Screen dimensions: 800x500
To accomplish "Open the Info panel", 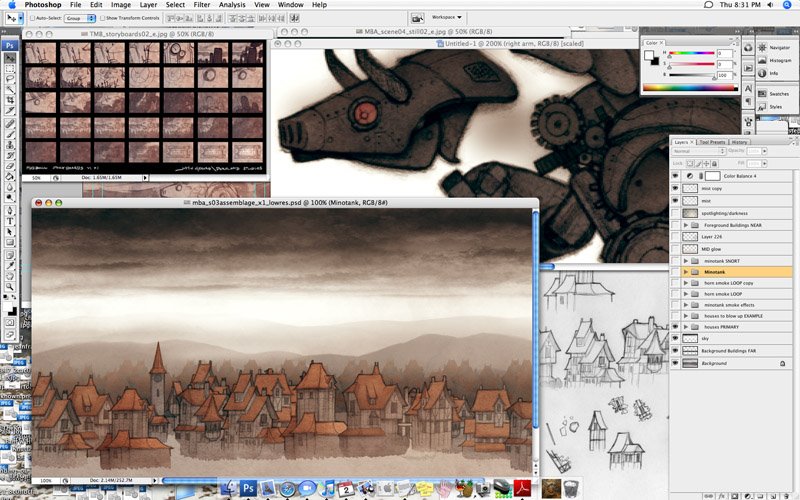I will 768,73.
